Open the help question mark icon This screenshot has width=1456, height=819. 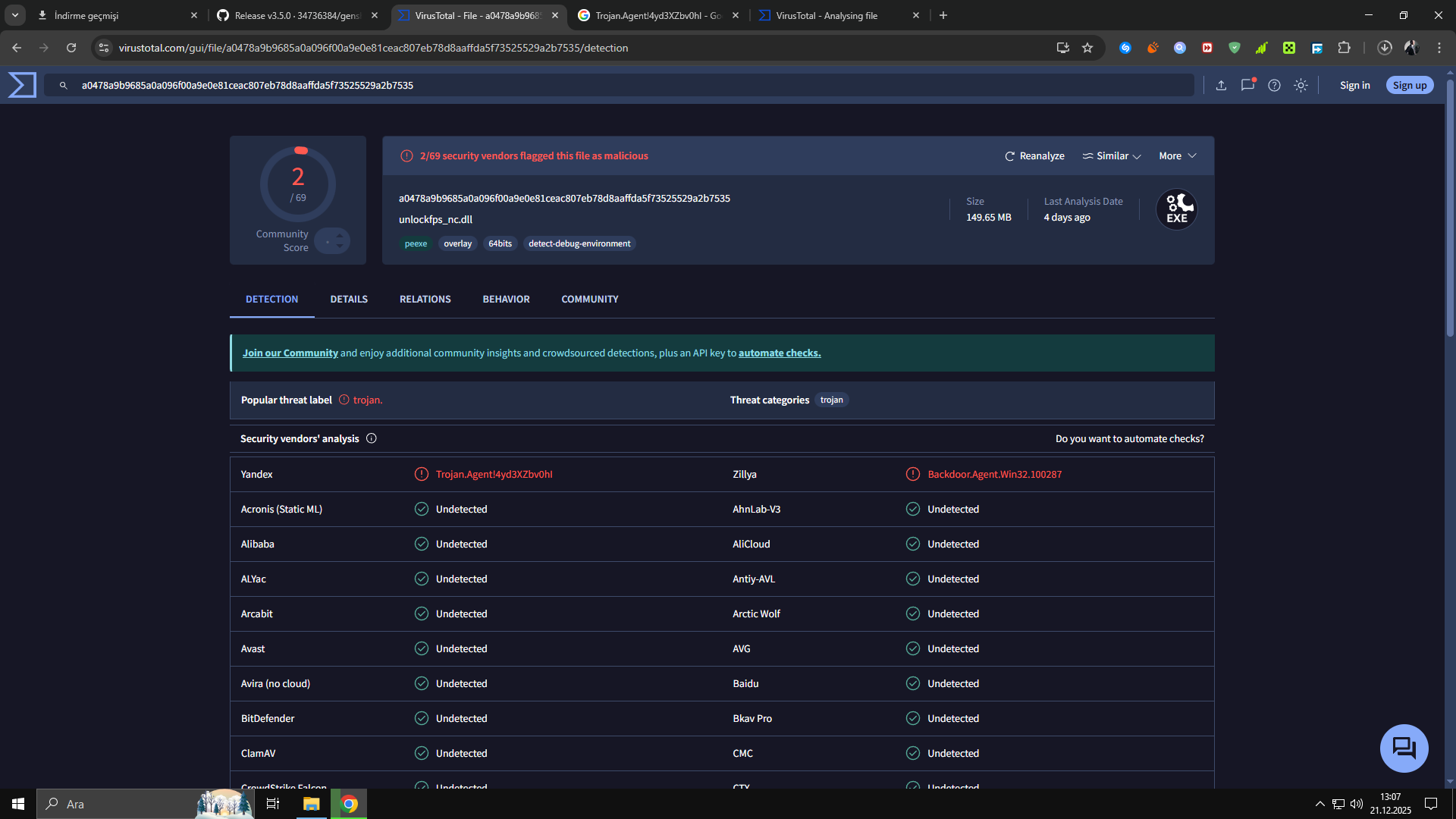point(1274,86)
